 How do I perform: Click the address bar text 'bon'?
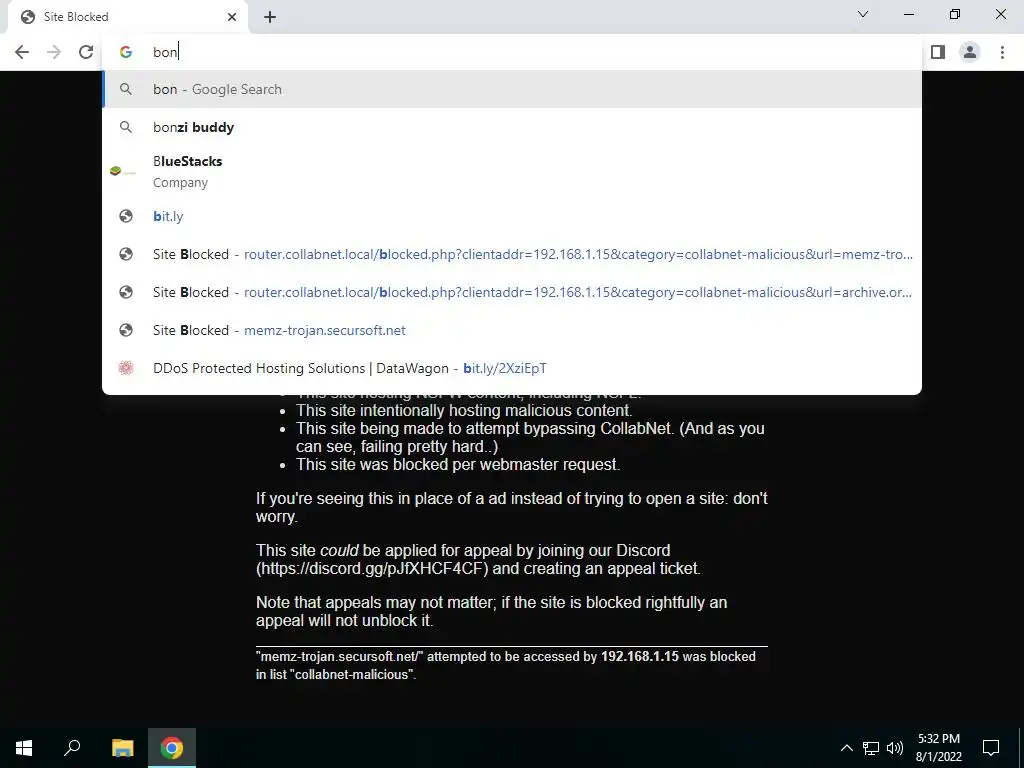pyautogui.click(x=165, y=52)
